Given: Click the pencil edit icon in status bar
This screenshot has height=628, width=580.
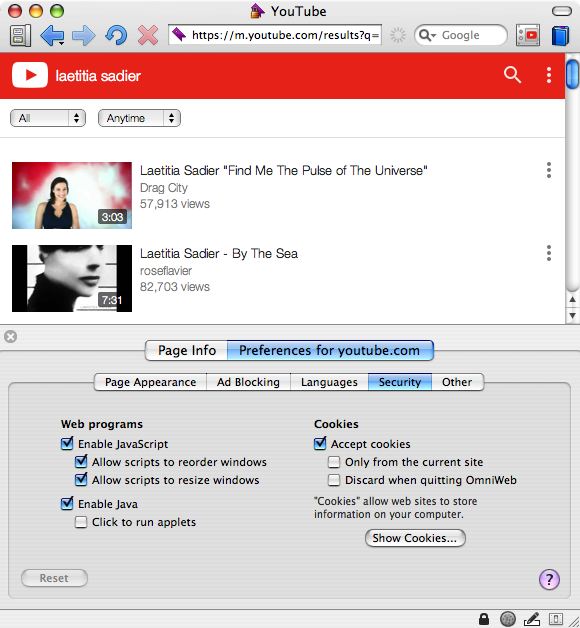Looking at the screenshot, I should (x=532, y=619).
